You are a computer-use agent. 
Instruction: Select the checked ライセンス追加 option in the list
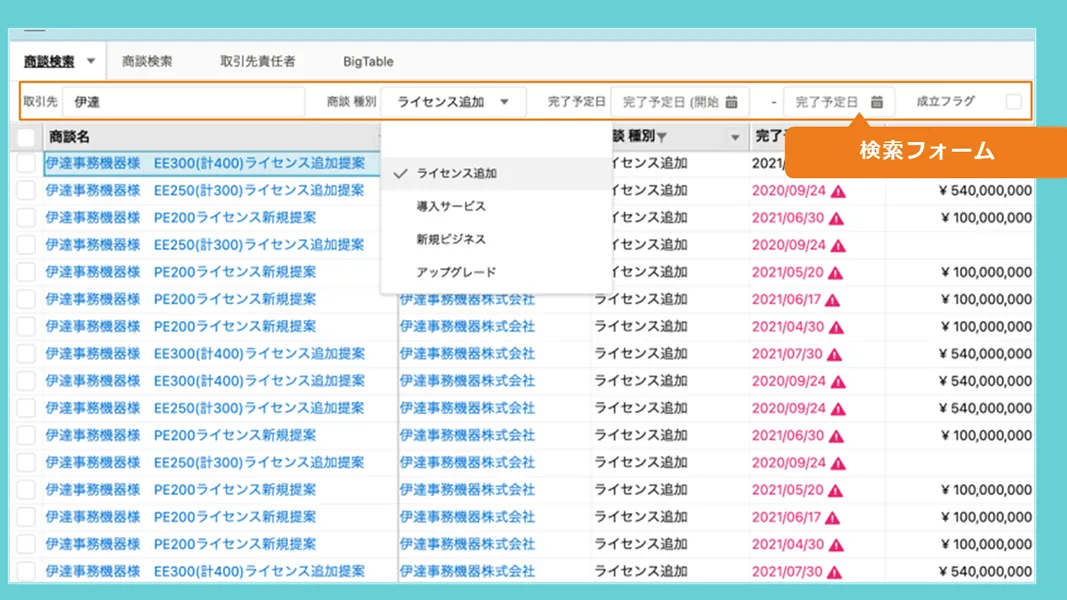point(497,173)
